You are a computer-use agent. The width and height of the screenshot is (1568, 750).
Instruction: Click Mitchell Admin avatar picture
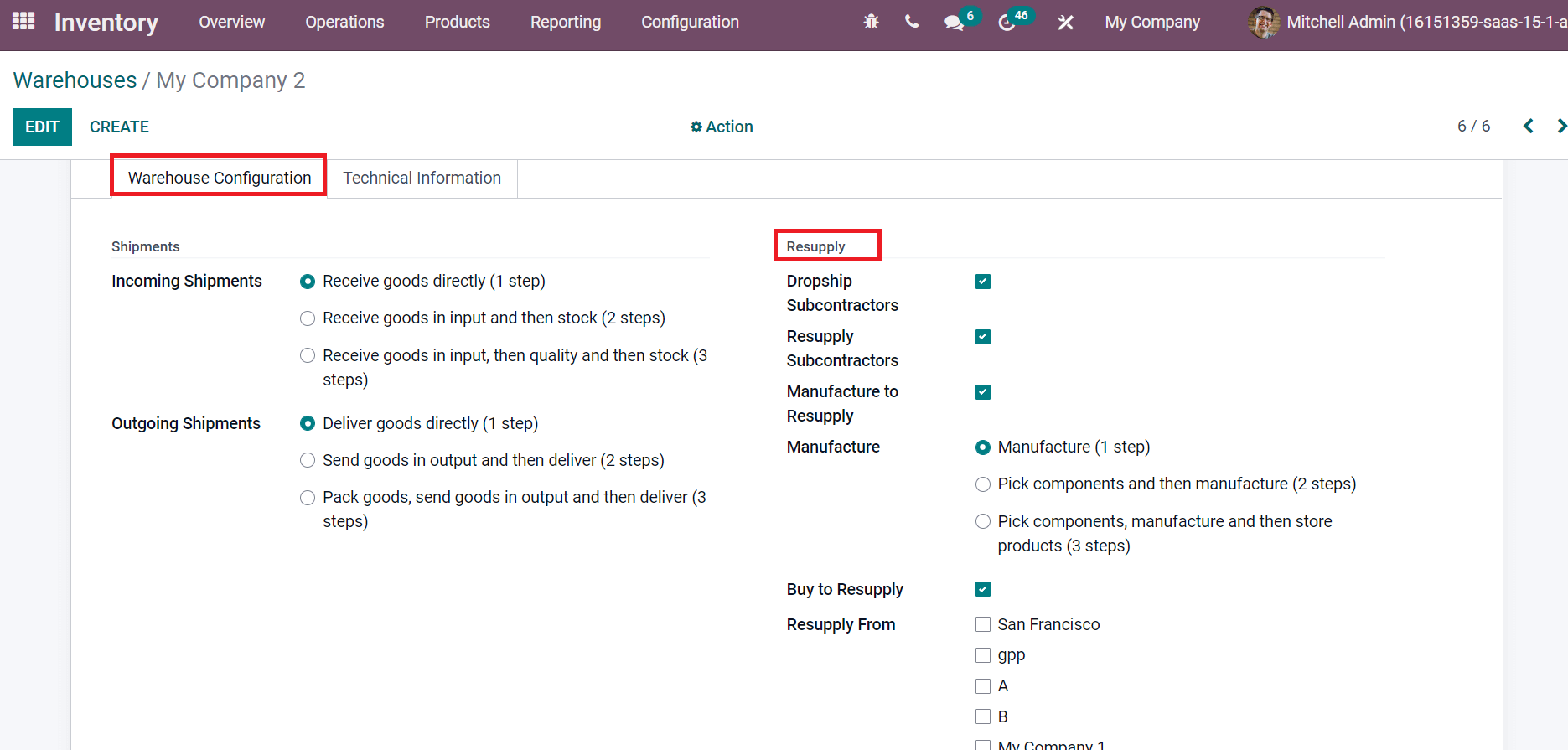coord(1263,22)
